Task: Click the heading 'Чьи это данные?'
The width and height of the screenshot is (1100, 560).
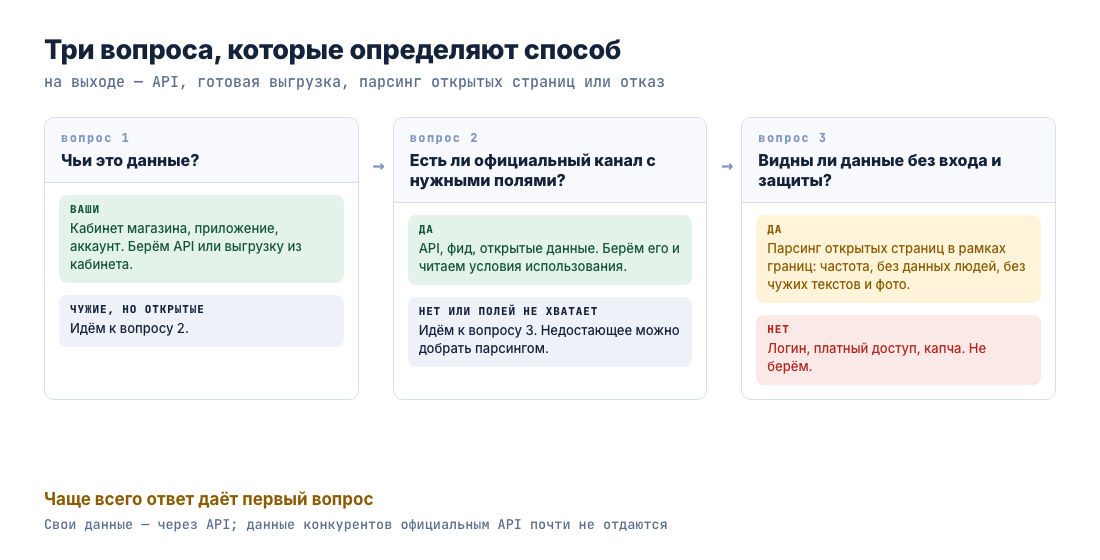Action: tap(130, 161)
